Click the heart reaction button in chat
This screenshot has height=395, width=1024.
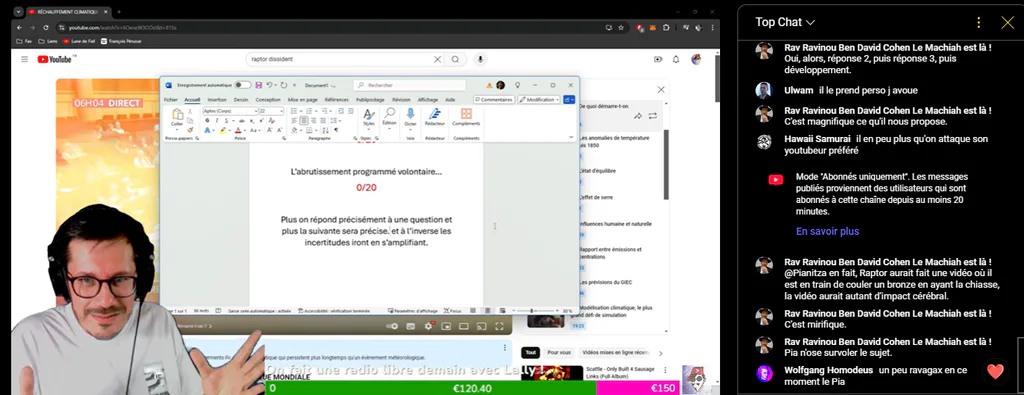coord(995,372)
